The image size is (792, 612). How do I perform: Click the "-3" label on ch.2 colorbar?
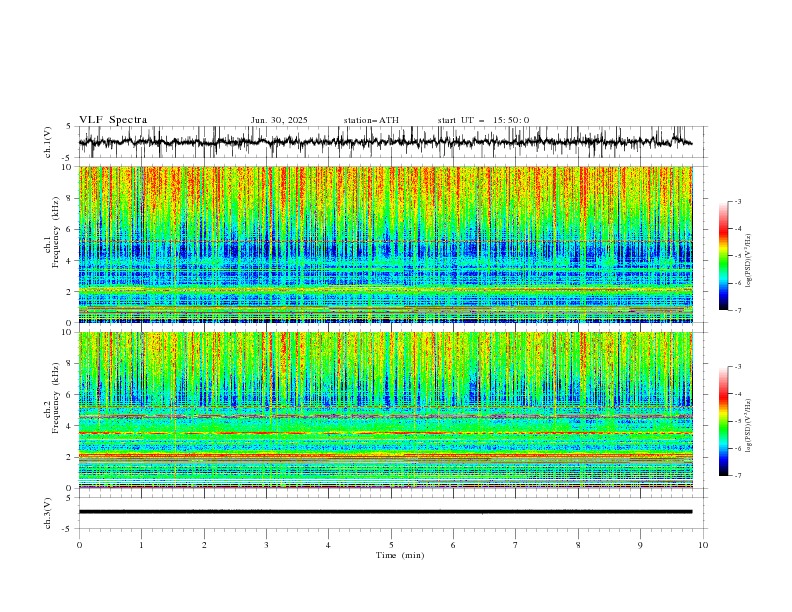(x=737, y=367)
